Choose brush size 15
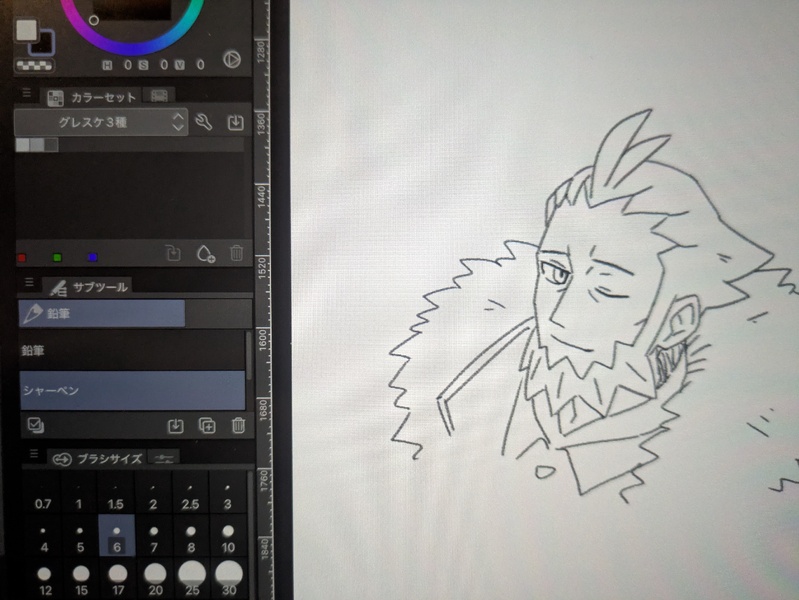The image size is (799, 600). [x=81, y=580]
